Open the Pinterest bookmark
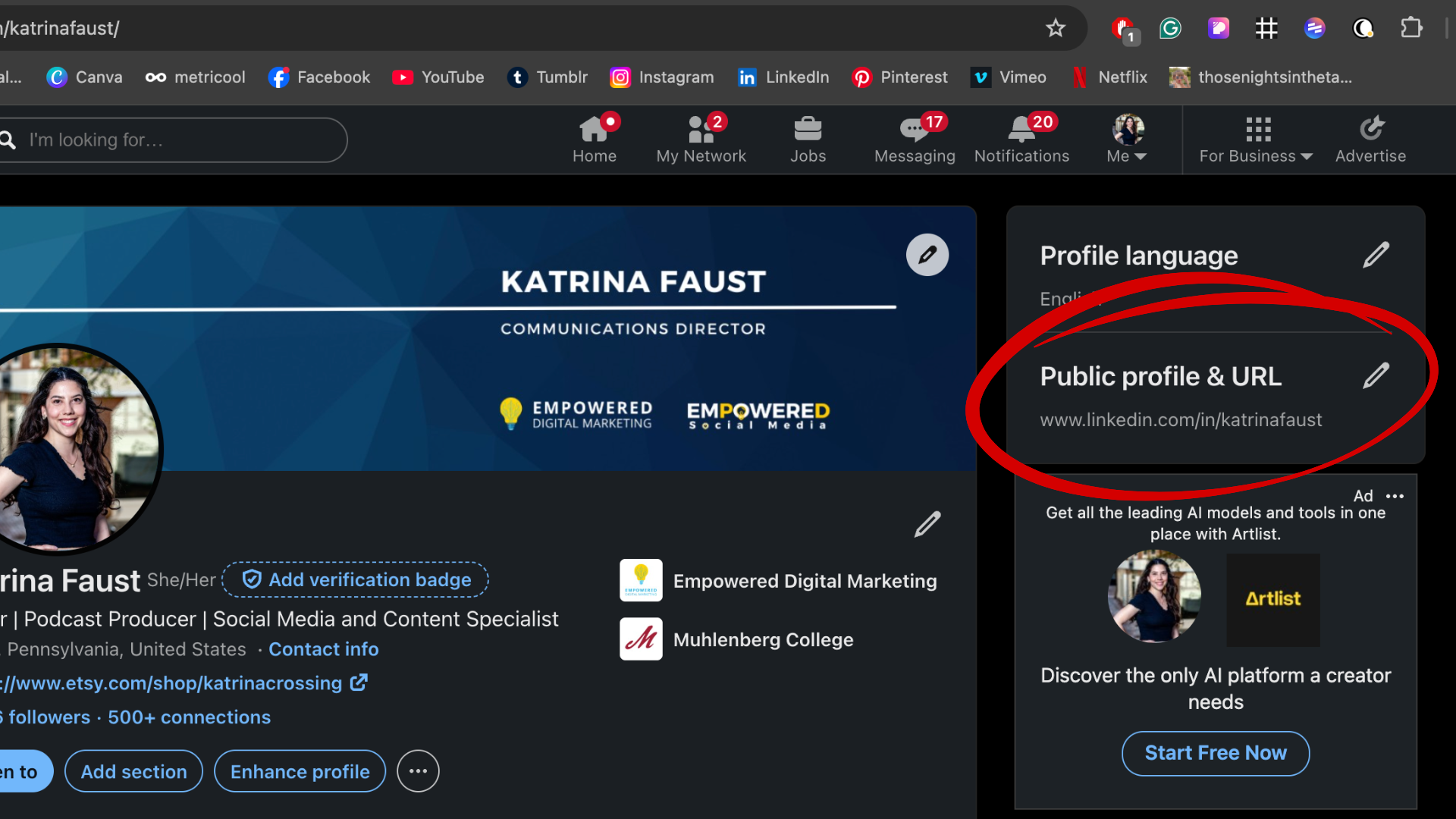 (899, 77)
